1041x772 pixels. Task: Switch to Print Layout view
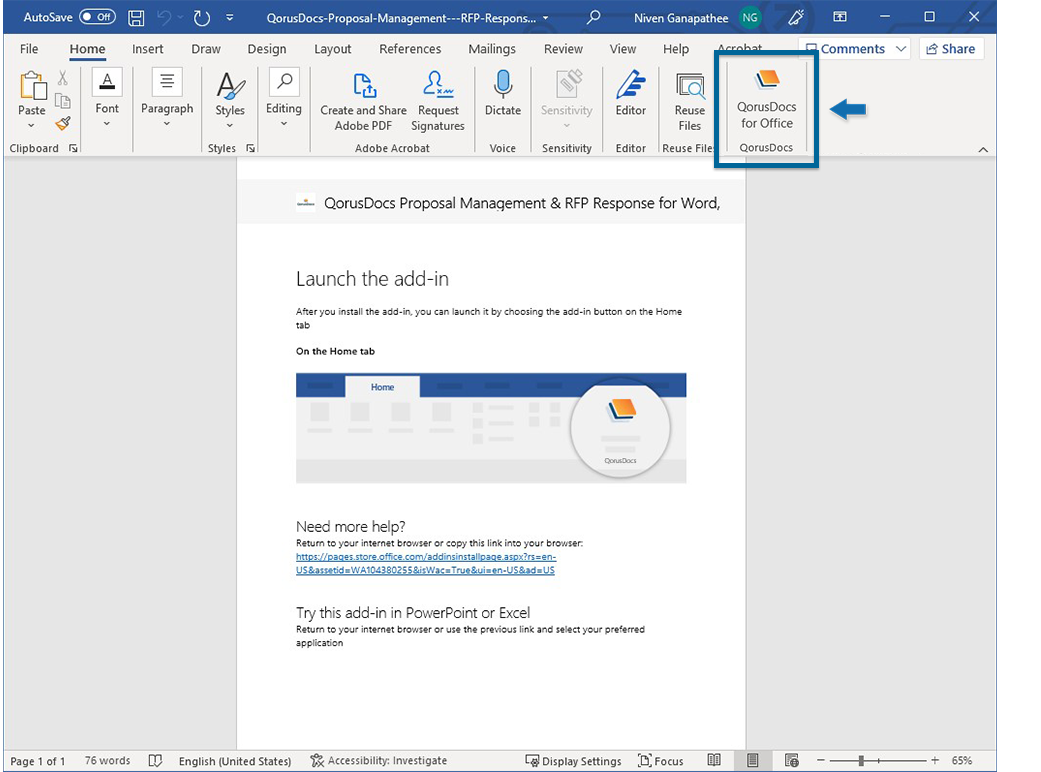tap(753, 761)
